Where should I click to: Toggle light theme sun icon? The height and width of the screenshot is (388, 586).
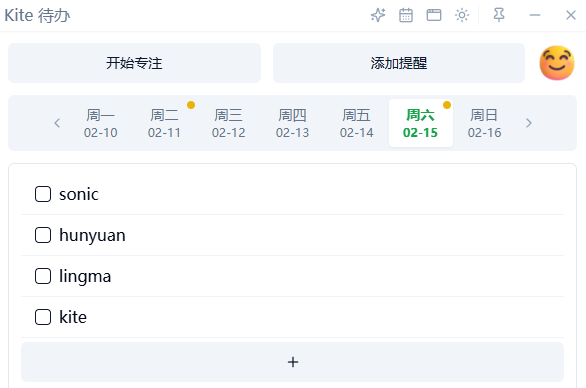pos(462,15)
